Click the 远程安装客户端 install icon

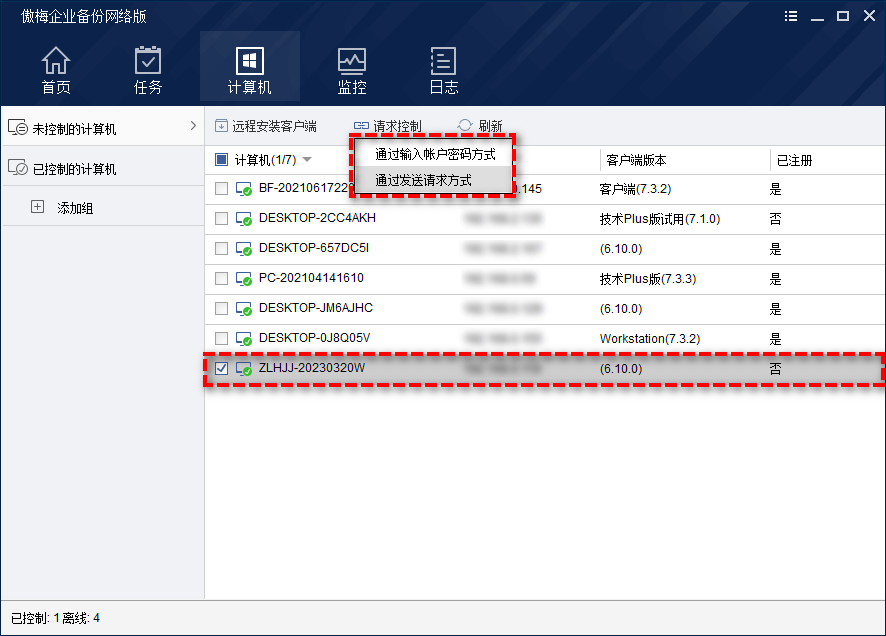click(x=222, y=126)
